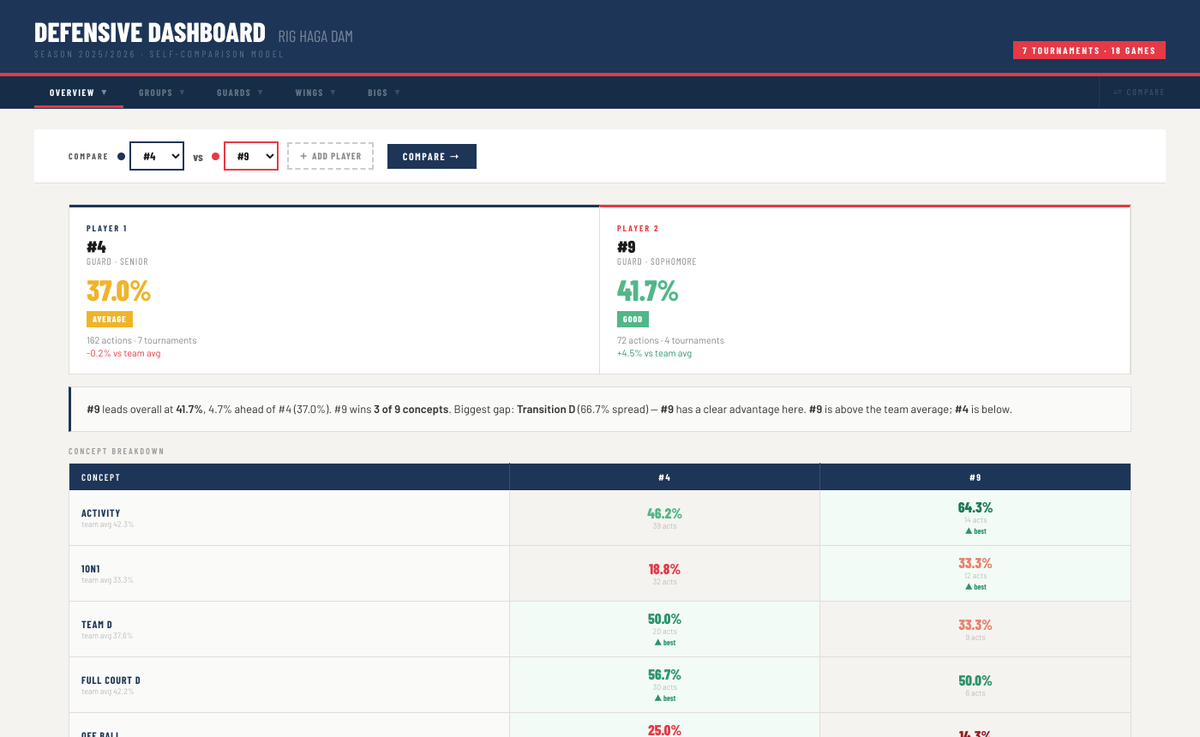
Task: Click the 'Guard · Sophomore' subtitle
Action: (656, 262)
